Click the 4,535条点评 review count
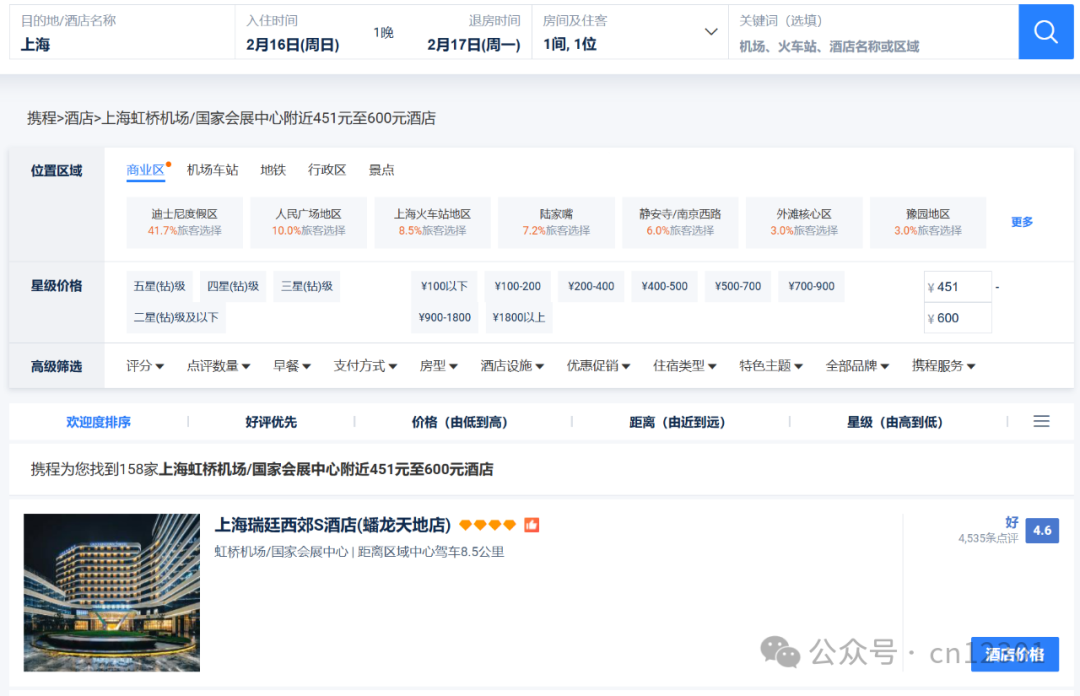This screenshot has width=1080, height=696. 988,538
